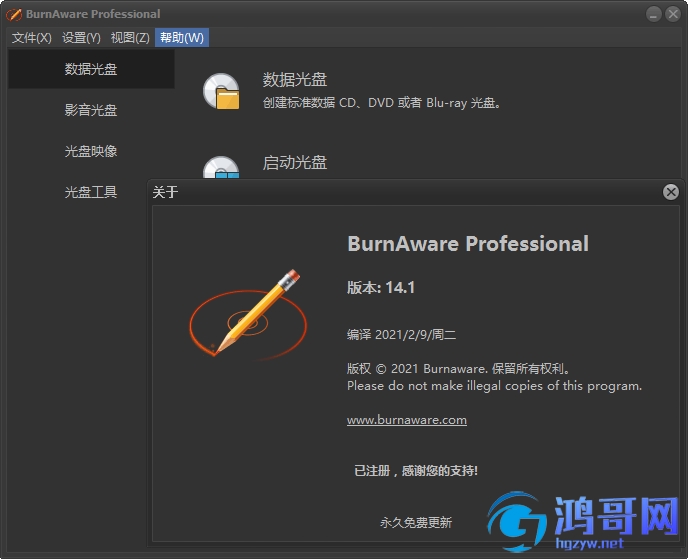The height and width of the screenshot is (559, 688).
Task: Click the BurnAware pencil disc logo
Action: tap(248, 313)
